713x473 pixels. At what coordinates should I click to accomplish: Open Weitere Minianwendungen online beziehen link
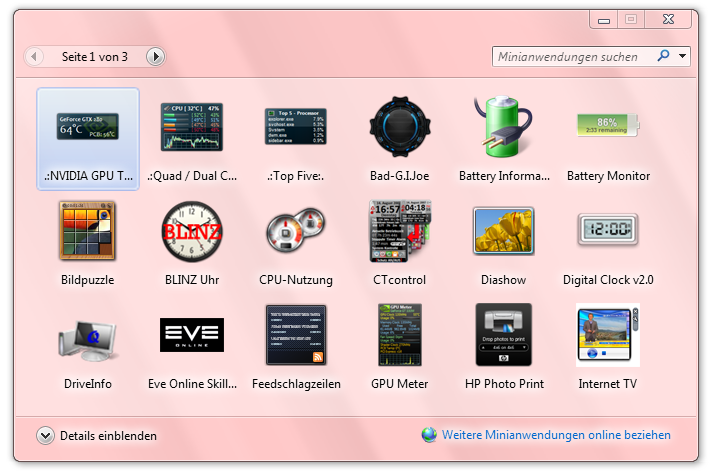pyautogui.click(x=556, y=435)
